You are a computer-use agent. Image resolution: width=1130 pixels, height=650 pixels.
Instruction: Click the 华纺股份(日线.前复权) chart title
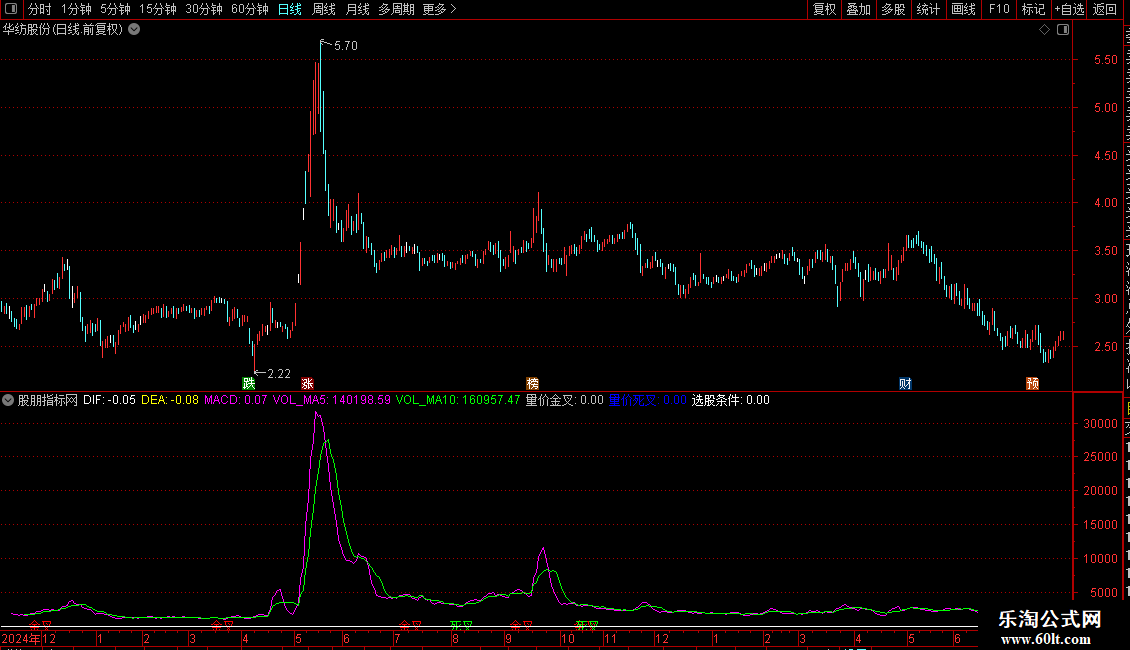pyautogui.click(x=63, y=30)
